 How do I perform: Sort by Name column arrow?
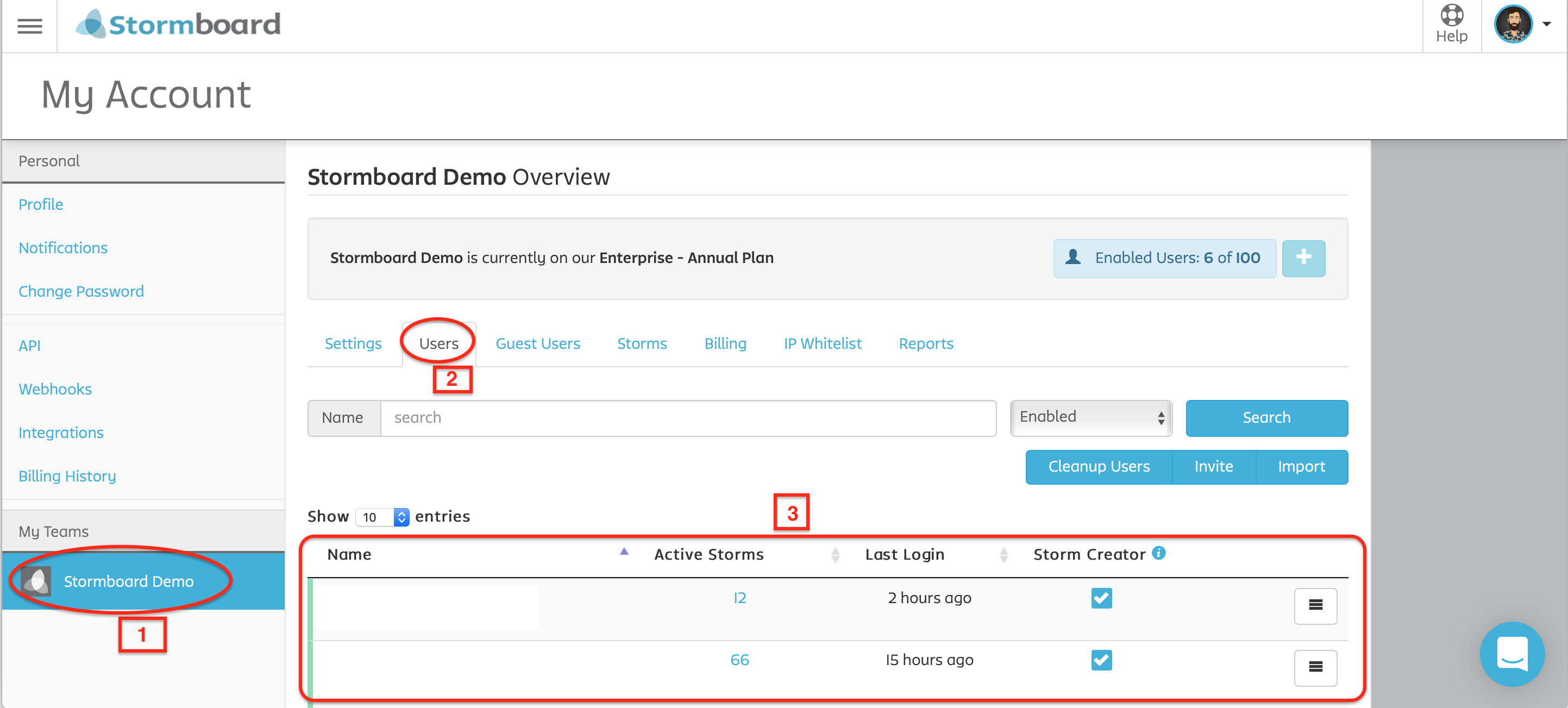[x=624, y=552]
